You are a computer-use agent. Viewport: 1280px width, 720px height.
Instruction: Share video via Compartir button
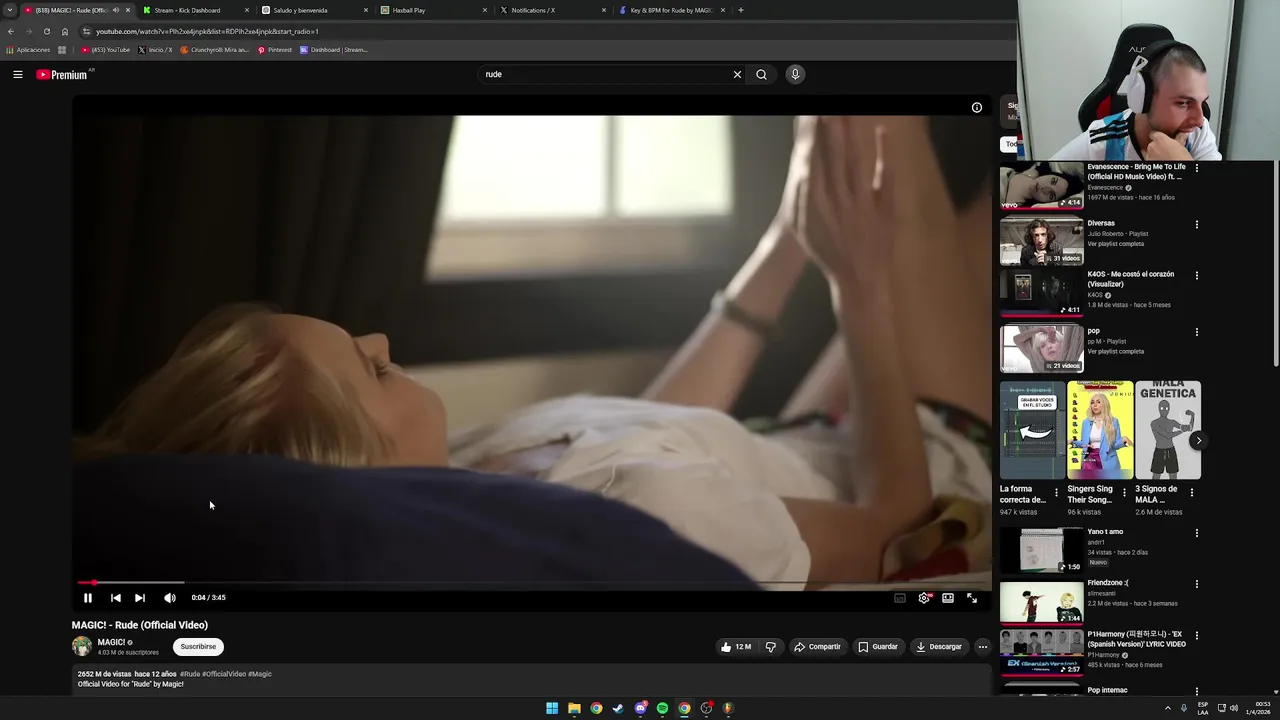pos(817,647)
